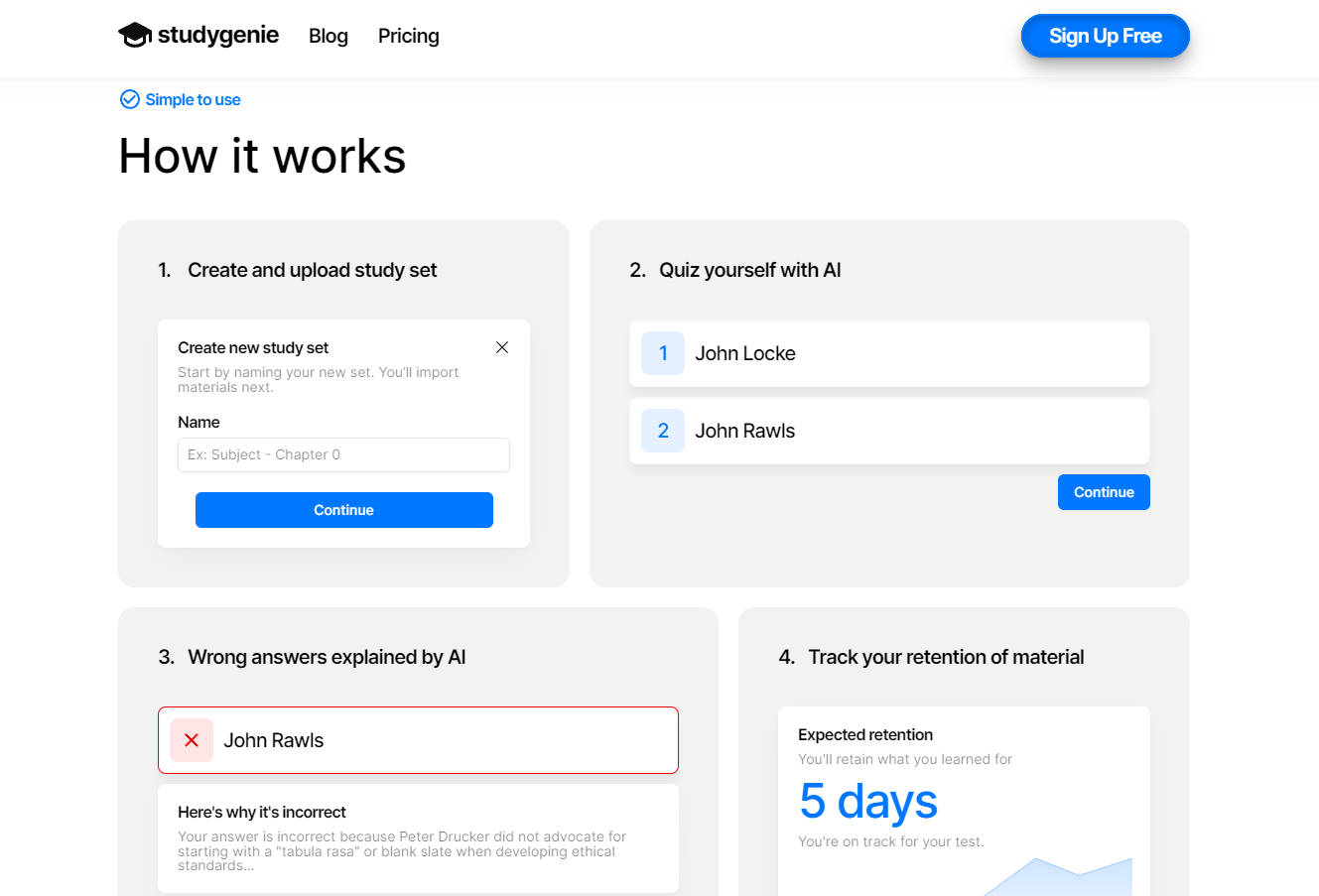Click Continue in the study set form
This screenshot has height=896, width=1319.
point(343,510)
